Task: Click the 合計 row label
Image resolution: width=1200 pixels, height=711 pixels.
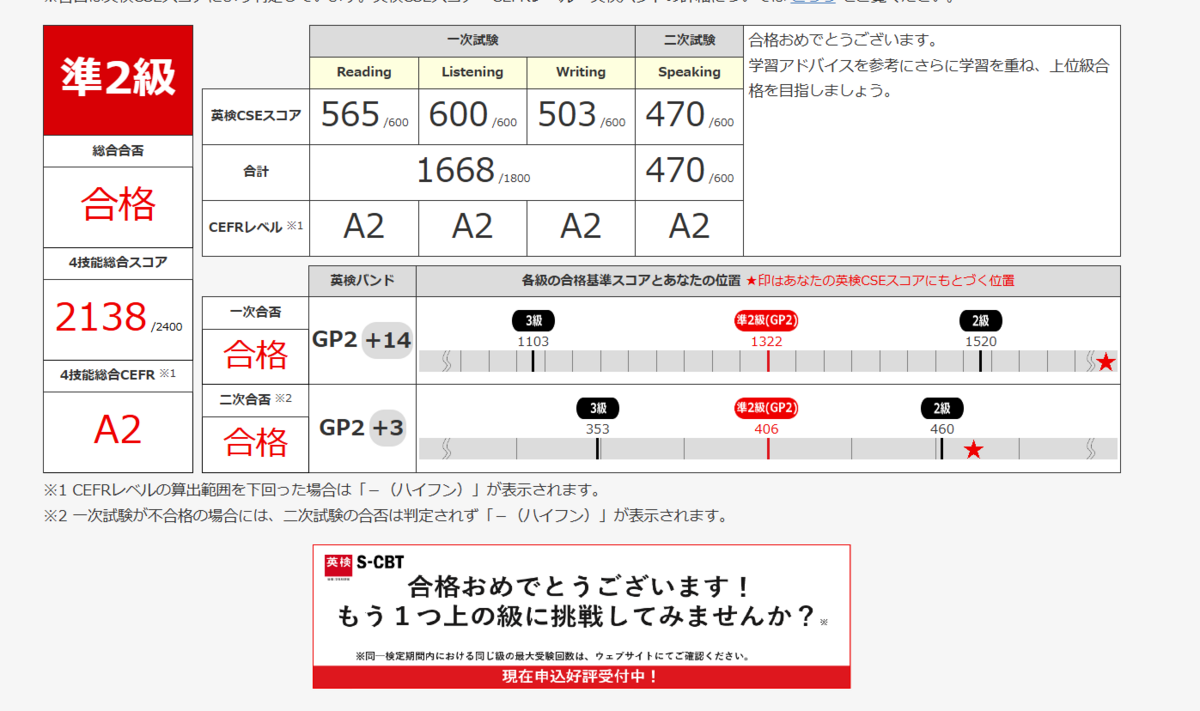Action: pyautogui.click(x=256, y=172)
